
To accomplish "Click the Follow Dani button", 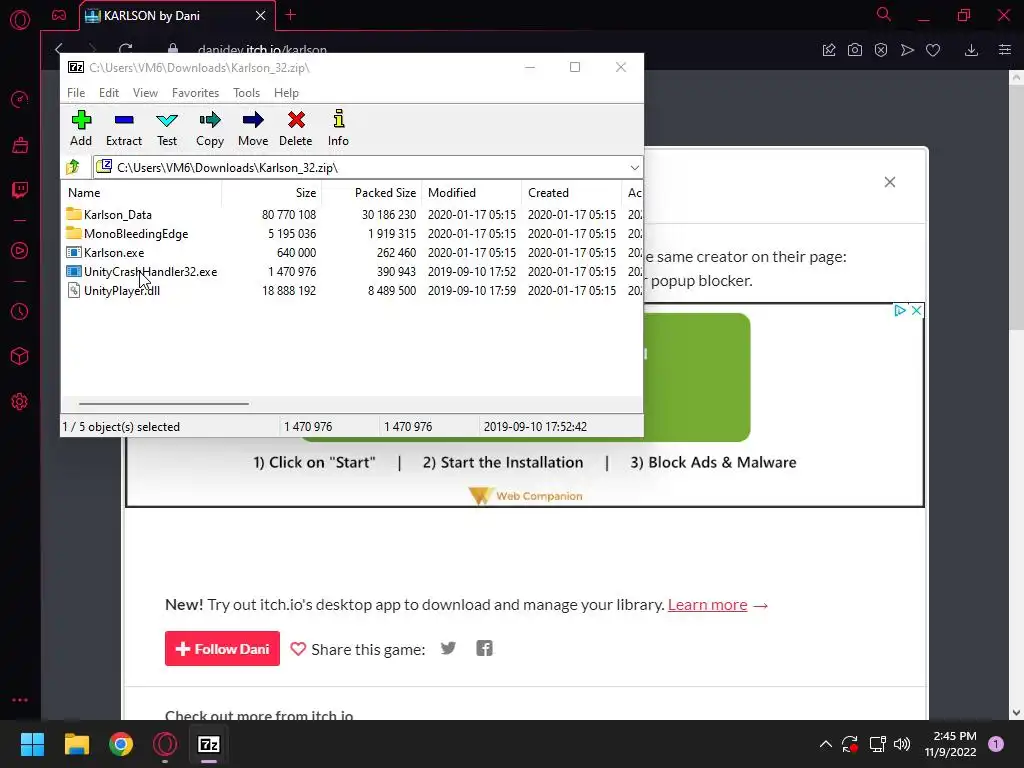I will pos(222,648).
